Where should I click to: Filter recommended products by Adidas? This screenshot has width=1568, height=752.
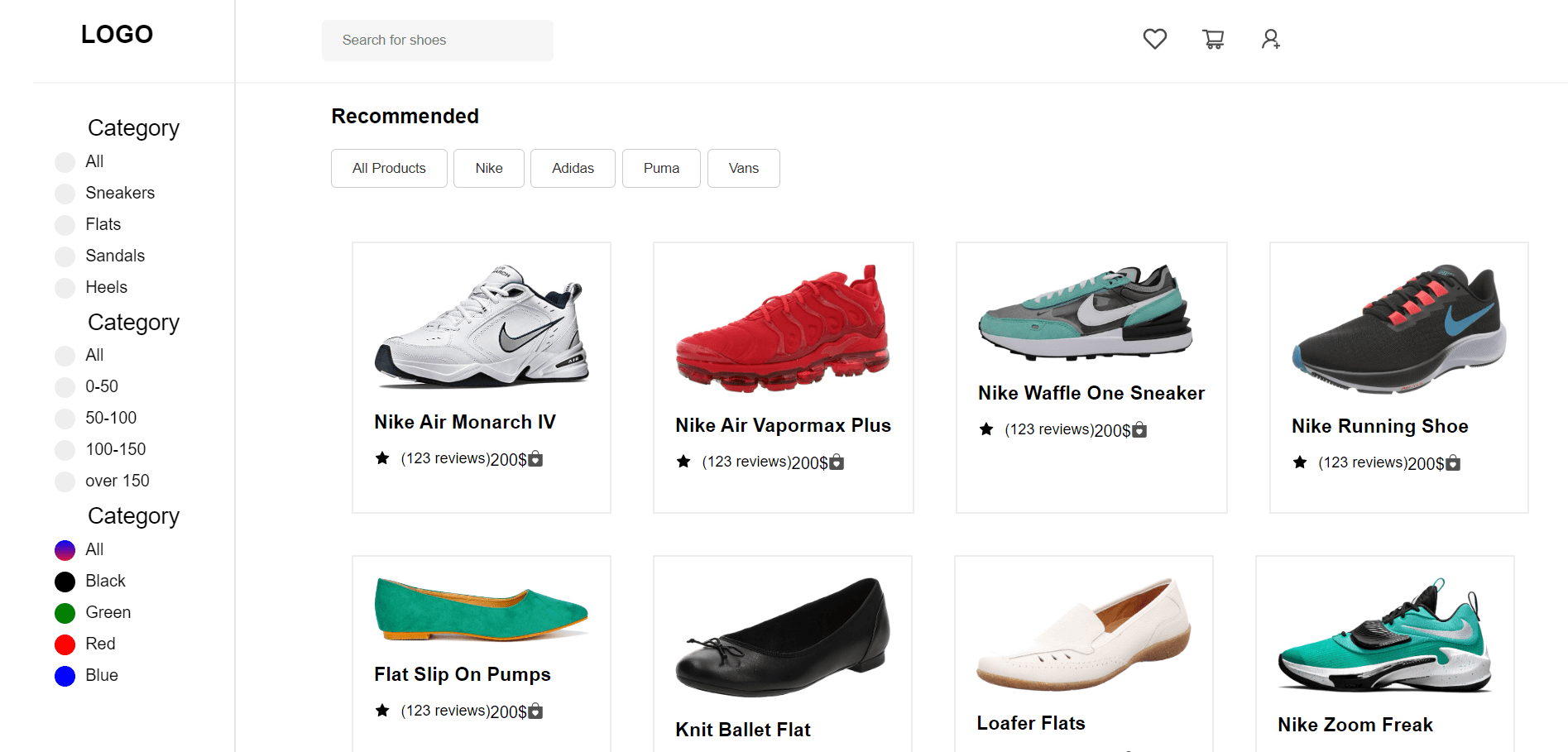click(573, 168)
